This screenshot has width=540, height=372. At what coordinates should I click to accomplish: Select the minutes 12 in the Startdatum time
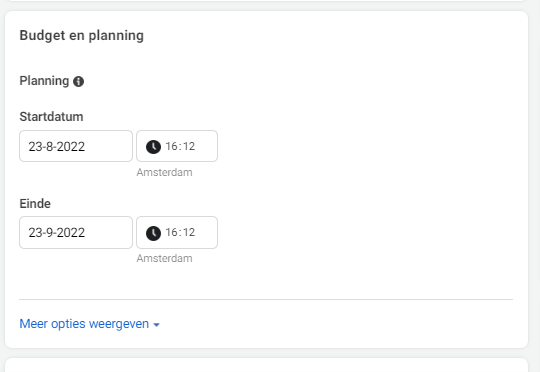click(189, 146)
